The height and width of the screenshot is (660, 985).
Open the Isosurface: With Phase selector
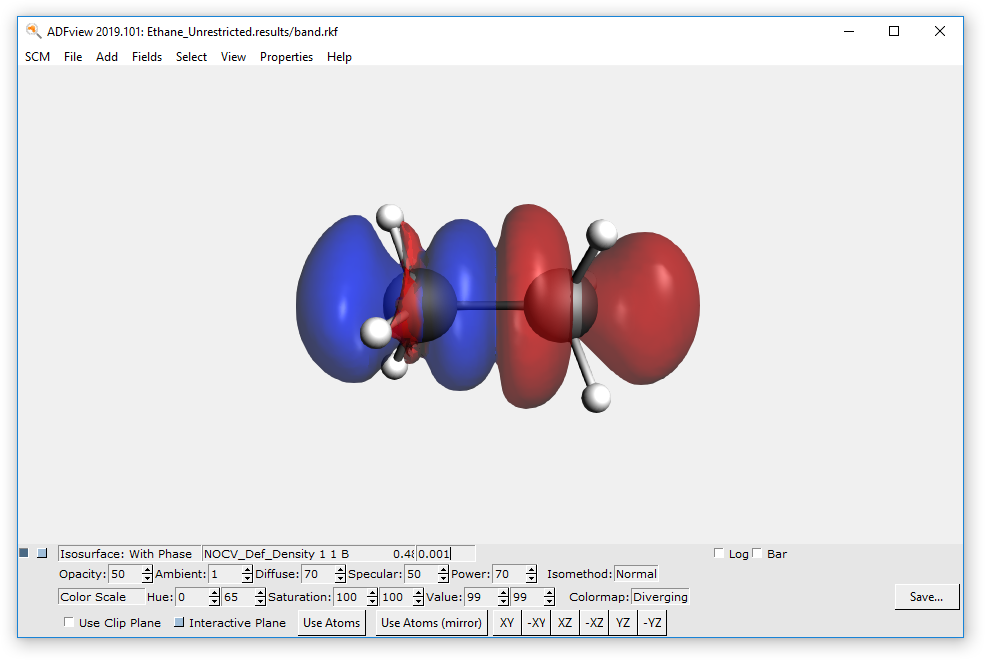pos(127,552)
